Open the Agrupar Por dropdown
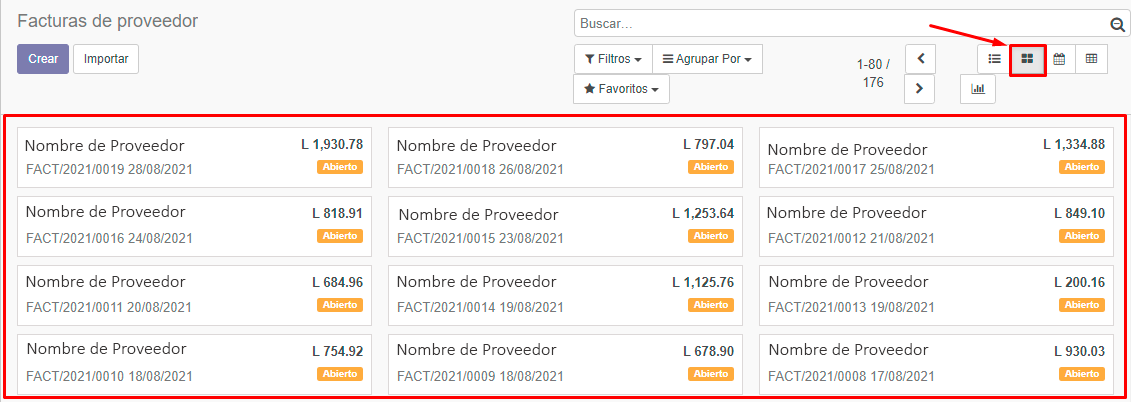1131x402 pixels. (707, 59)
